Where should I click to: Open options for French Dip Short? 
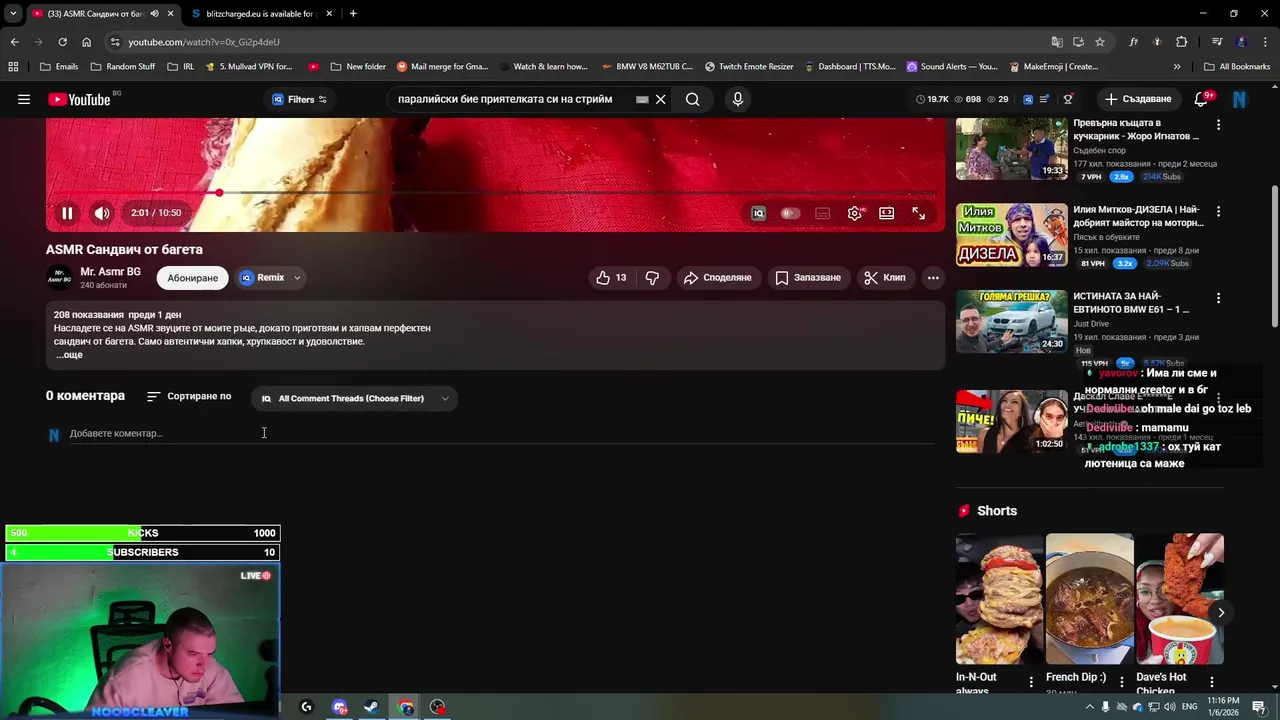click(x=1121, y=682)
